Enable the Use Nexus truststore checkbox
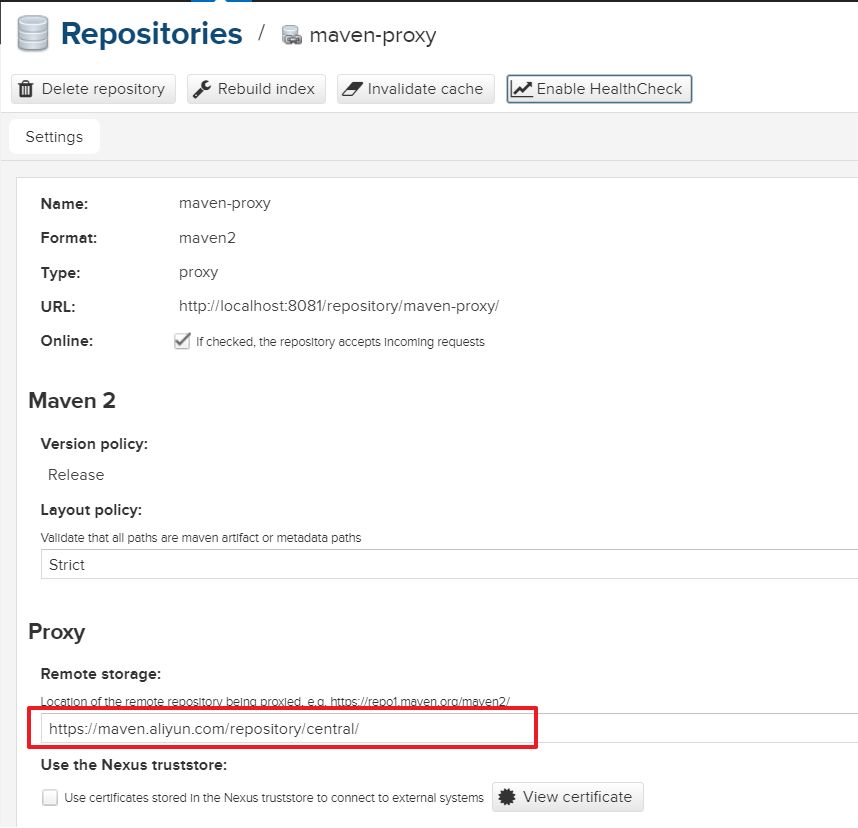858x828 pixels. [50, 797]
